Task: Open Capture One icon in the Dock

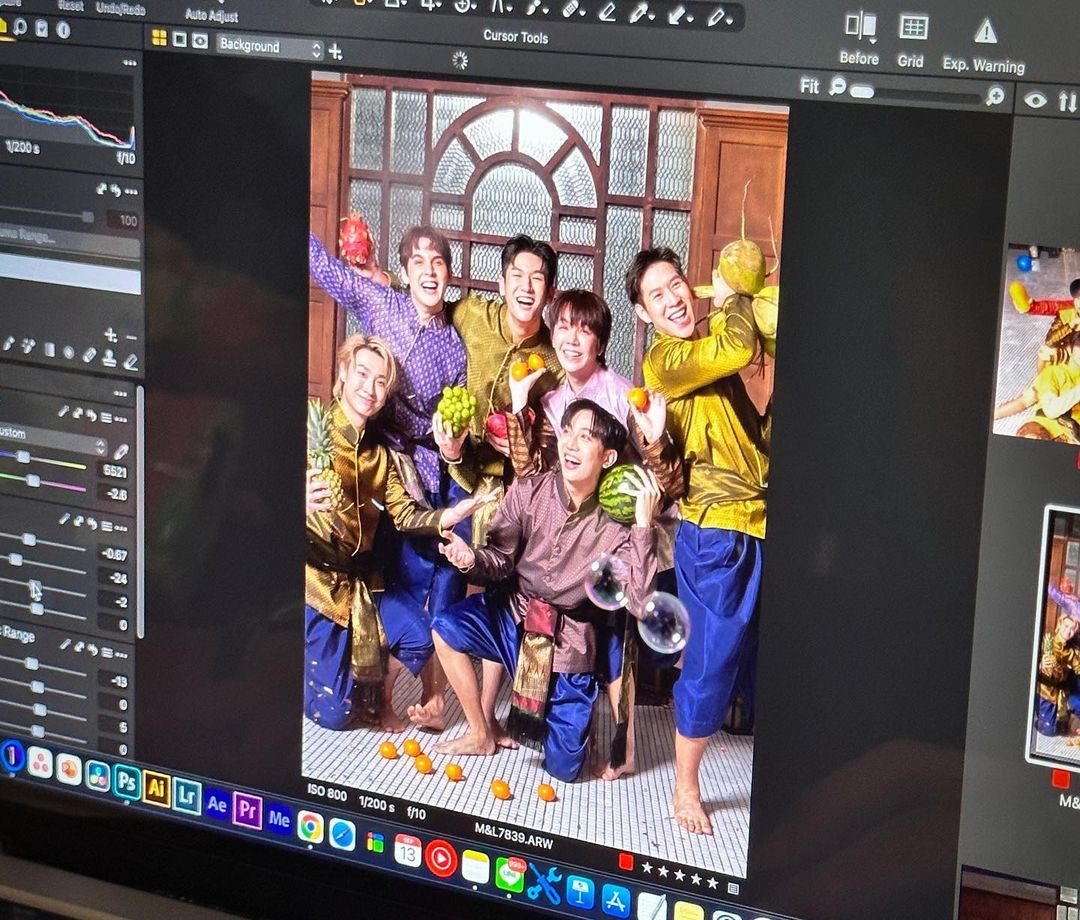Action: pos(12,758)
